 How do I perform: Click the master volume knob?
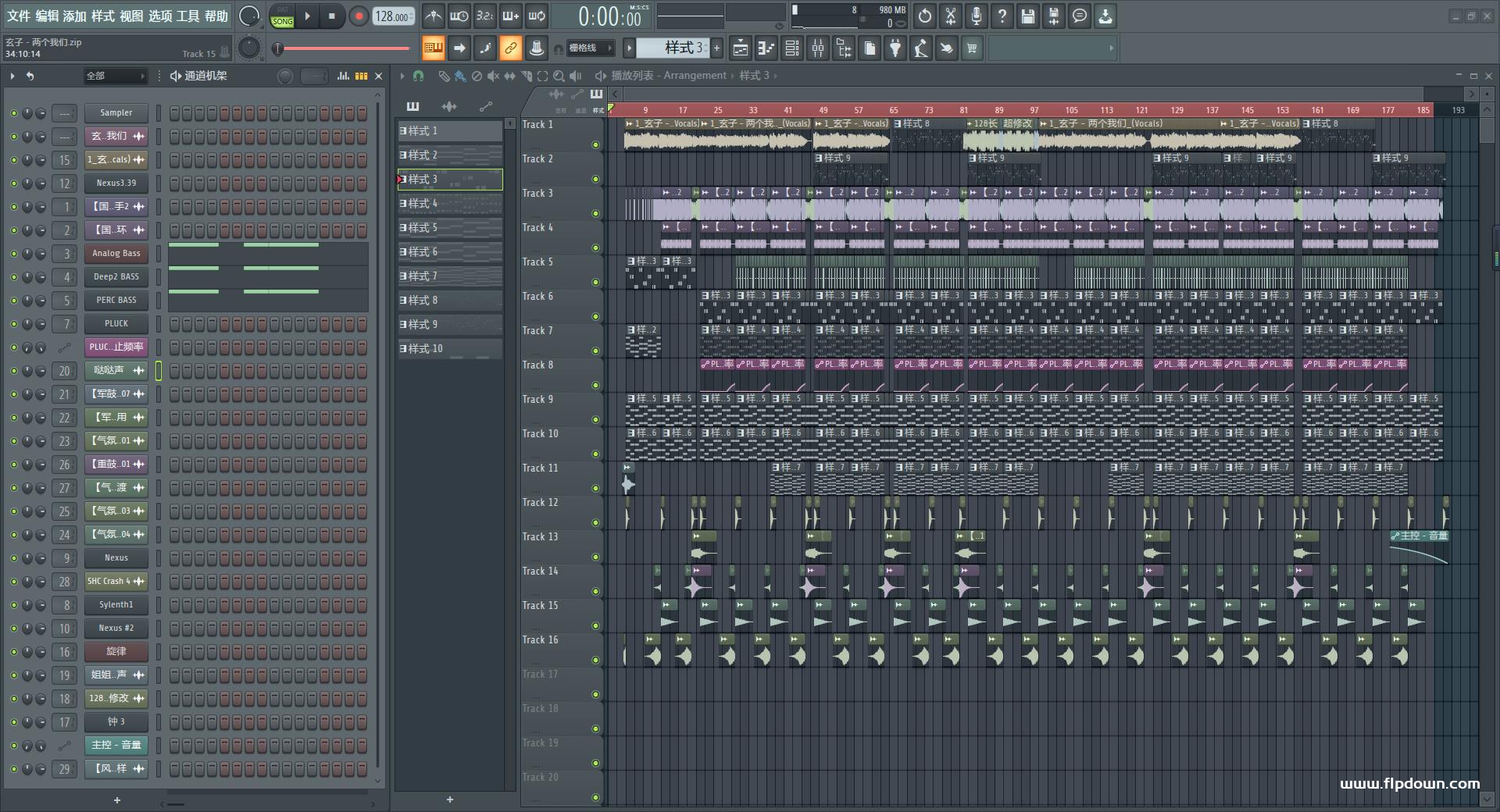point(248,16)
